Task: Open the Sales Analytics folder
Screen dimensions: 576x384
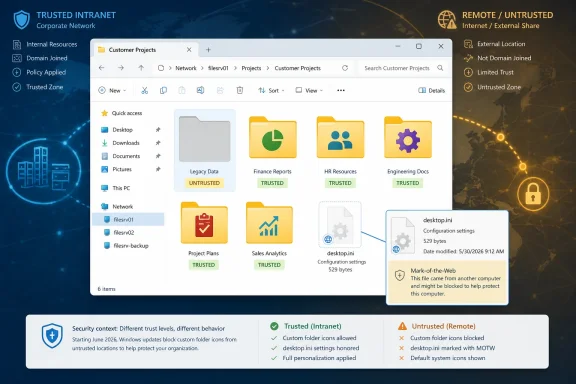Action: pos(269,223)
